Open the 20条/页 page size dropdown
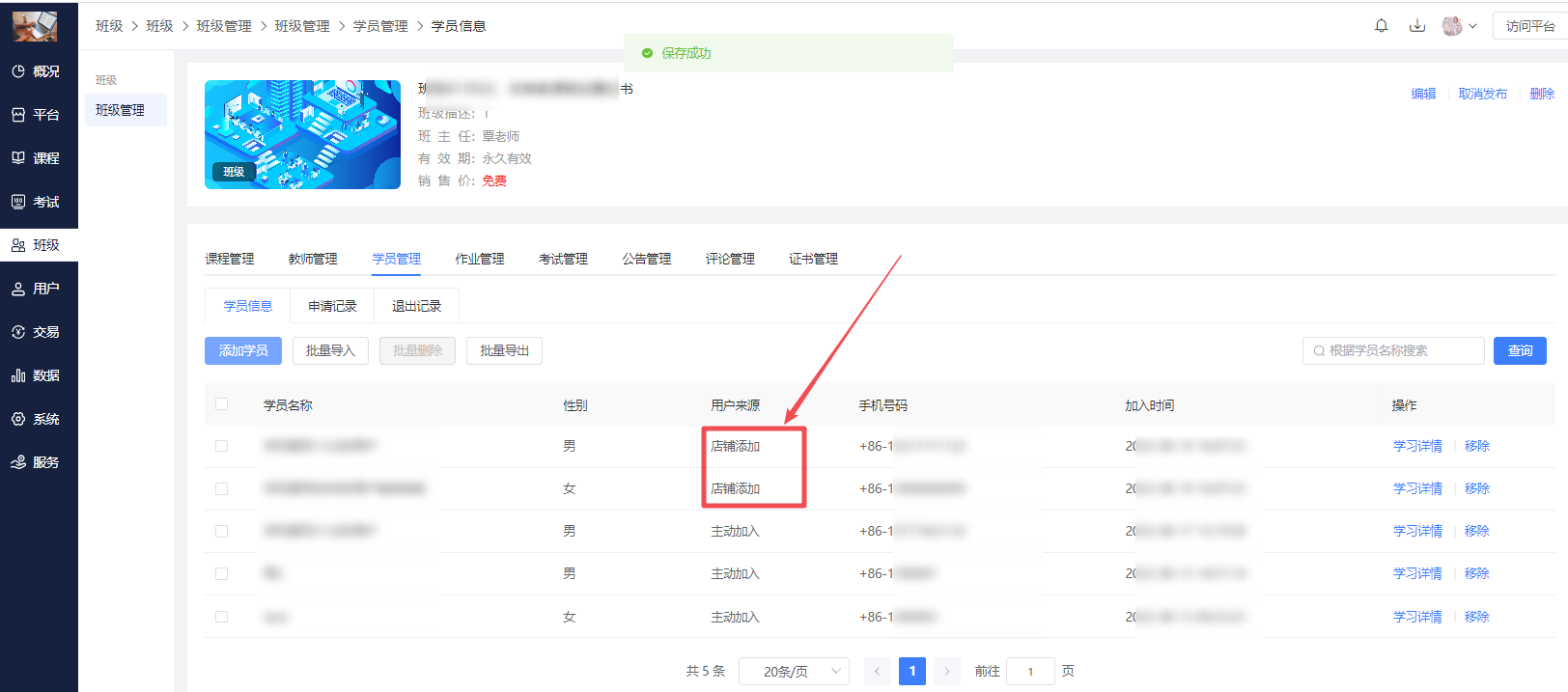The image size is (1568, 692). [794, 672]
